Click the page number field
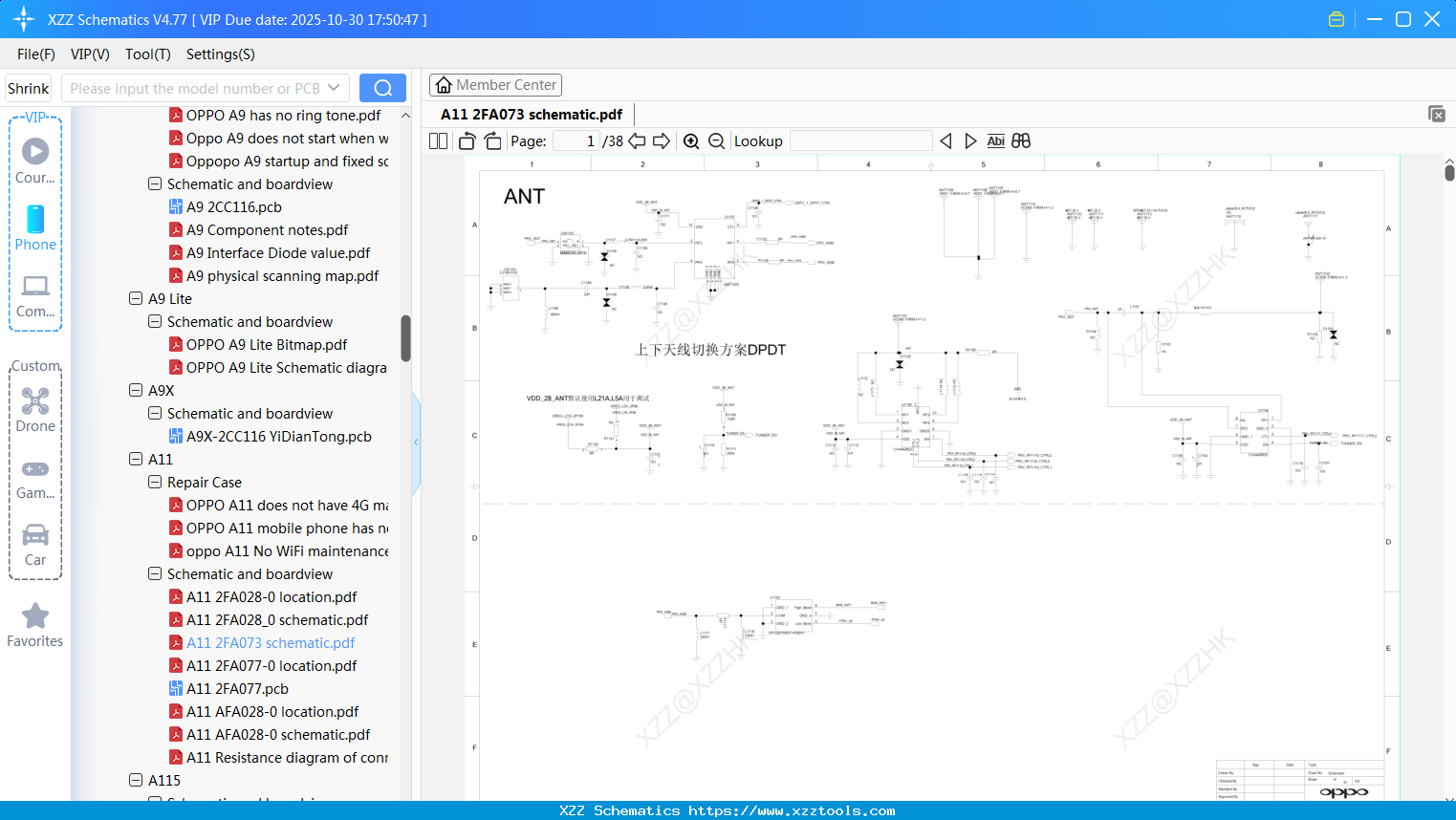Screen dimensions: 1456x820 tap(576, 141)
